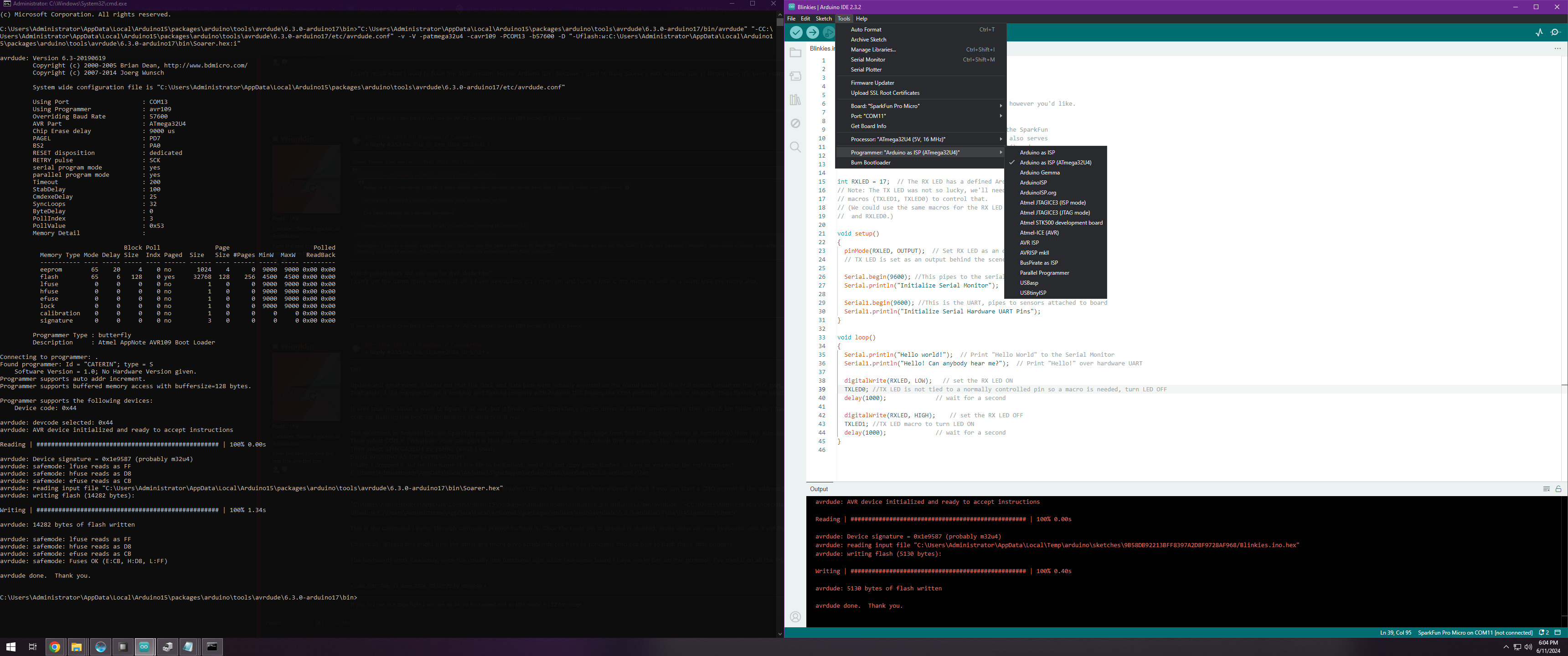Screen dimensions: 1568x656
Task: Select the checked Arduino as ISP (ATmega32U4) programmer
Action: pyautogui.click(x=1055, y=163)
